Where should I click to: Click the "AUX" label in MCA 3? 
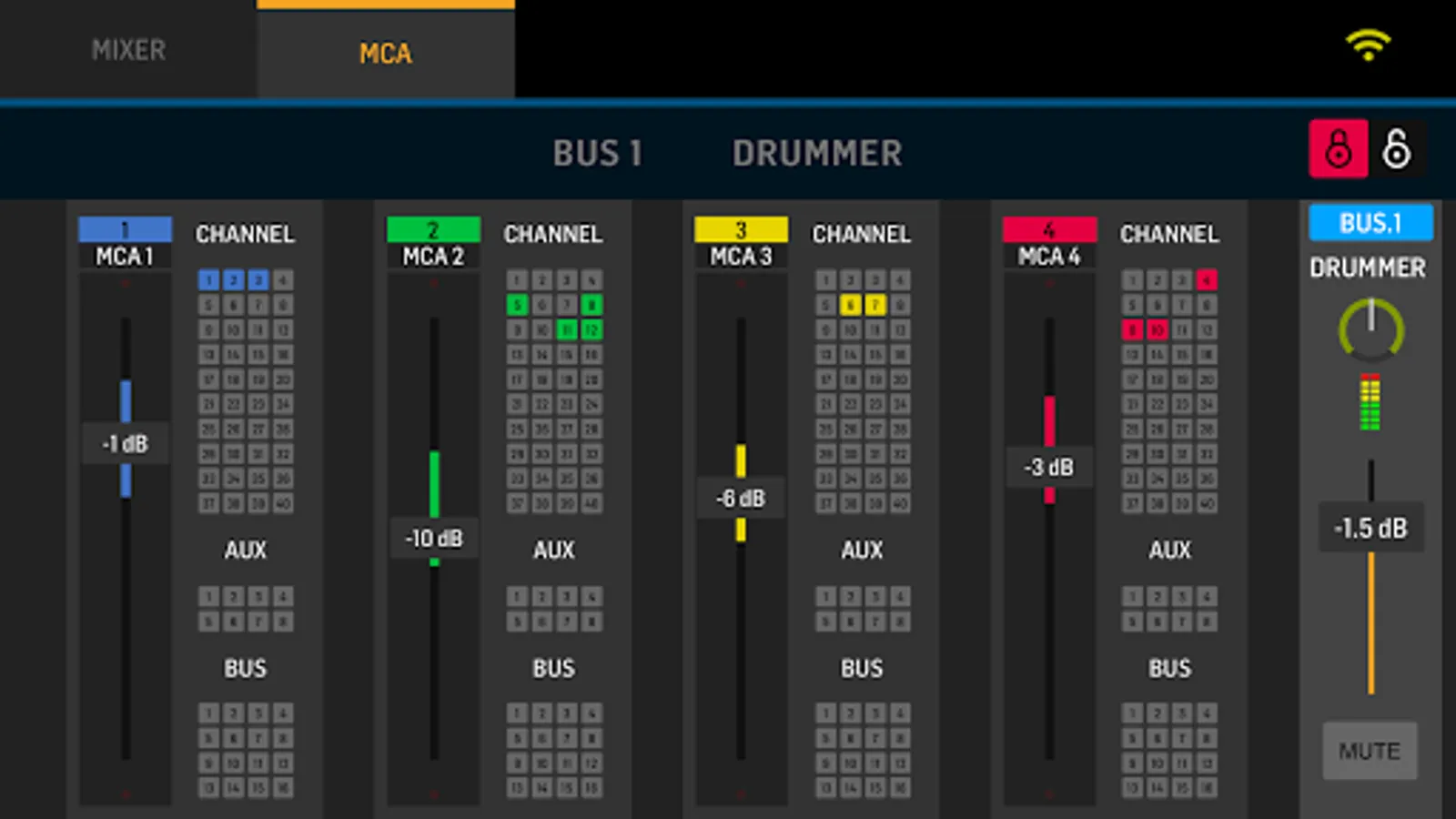click(862, 550)
